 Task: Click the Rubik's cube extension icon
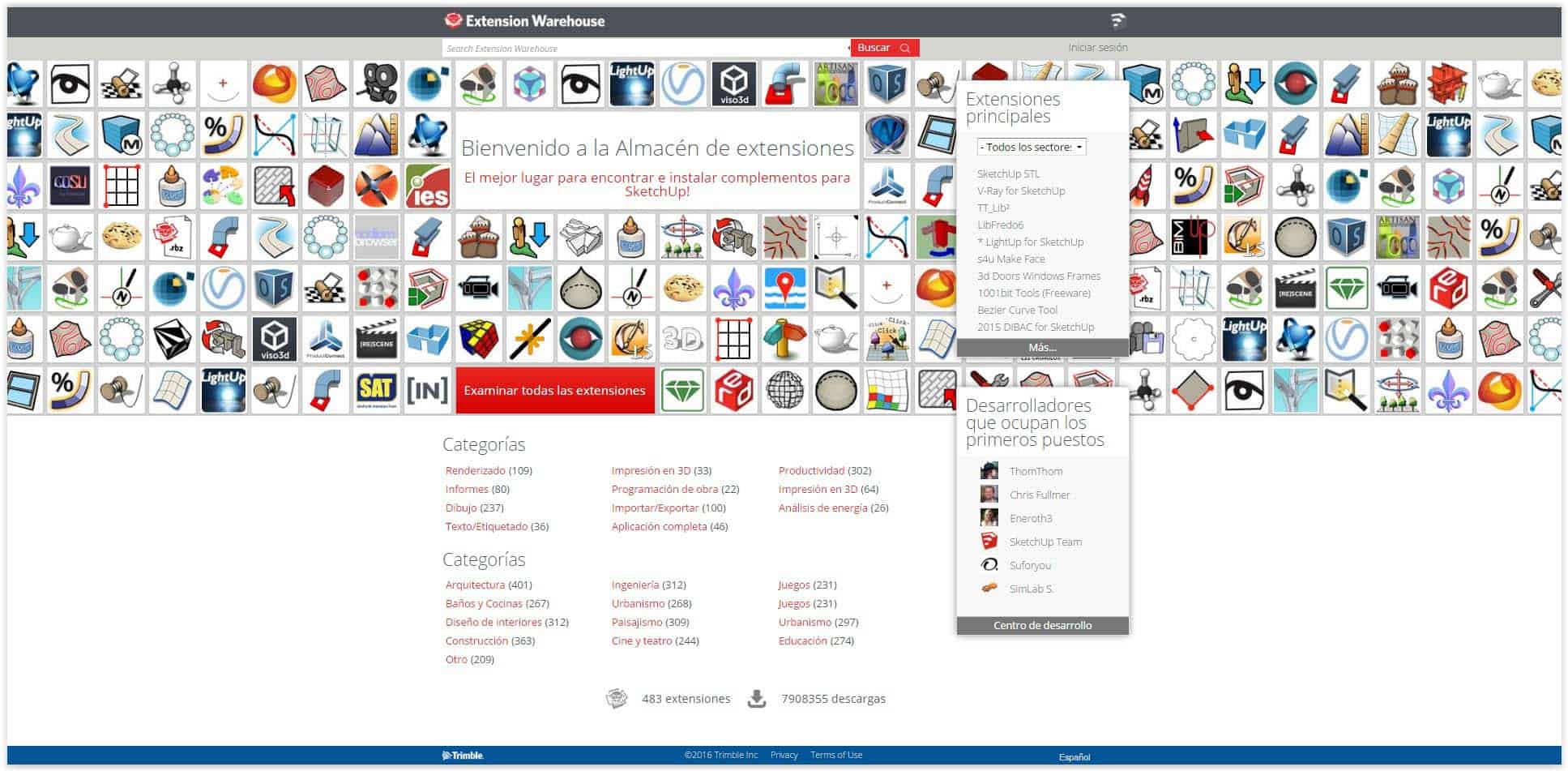(478, 339)
